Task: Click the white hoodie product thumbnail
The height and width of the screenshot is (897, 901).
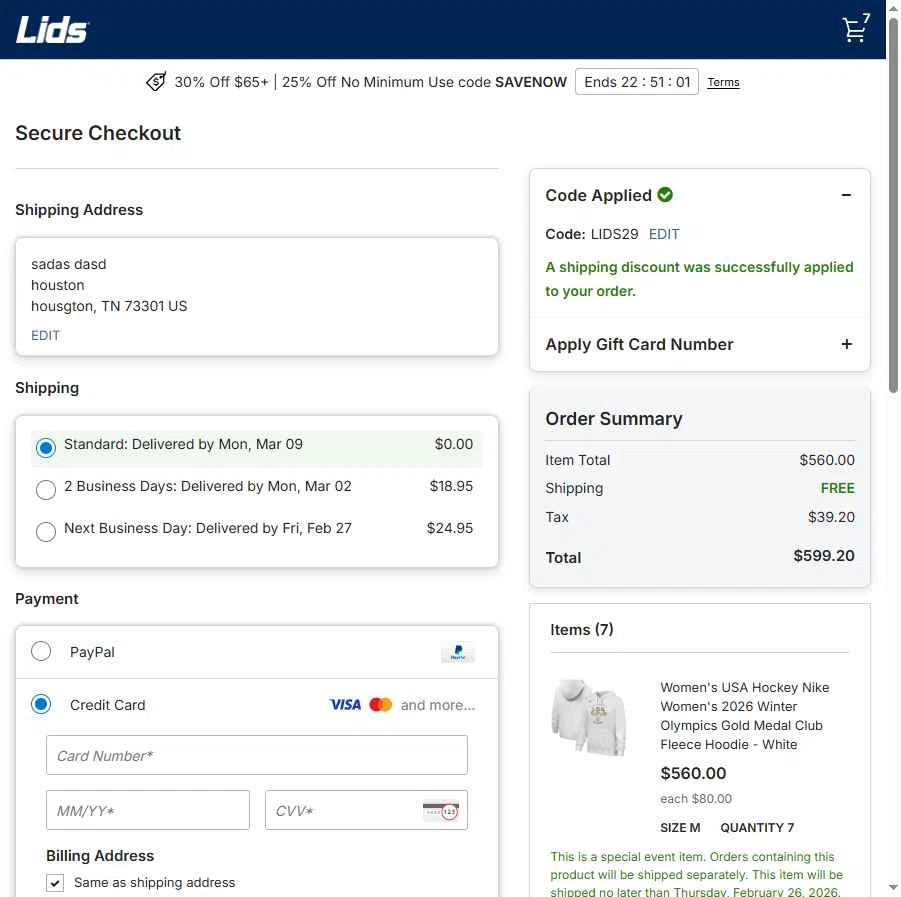Action: click(x=590, y=717)
